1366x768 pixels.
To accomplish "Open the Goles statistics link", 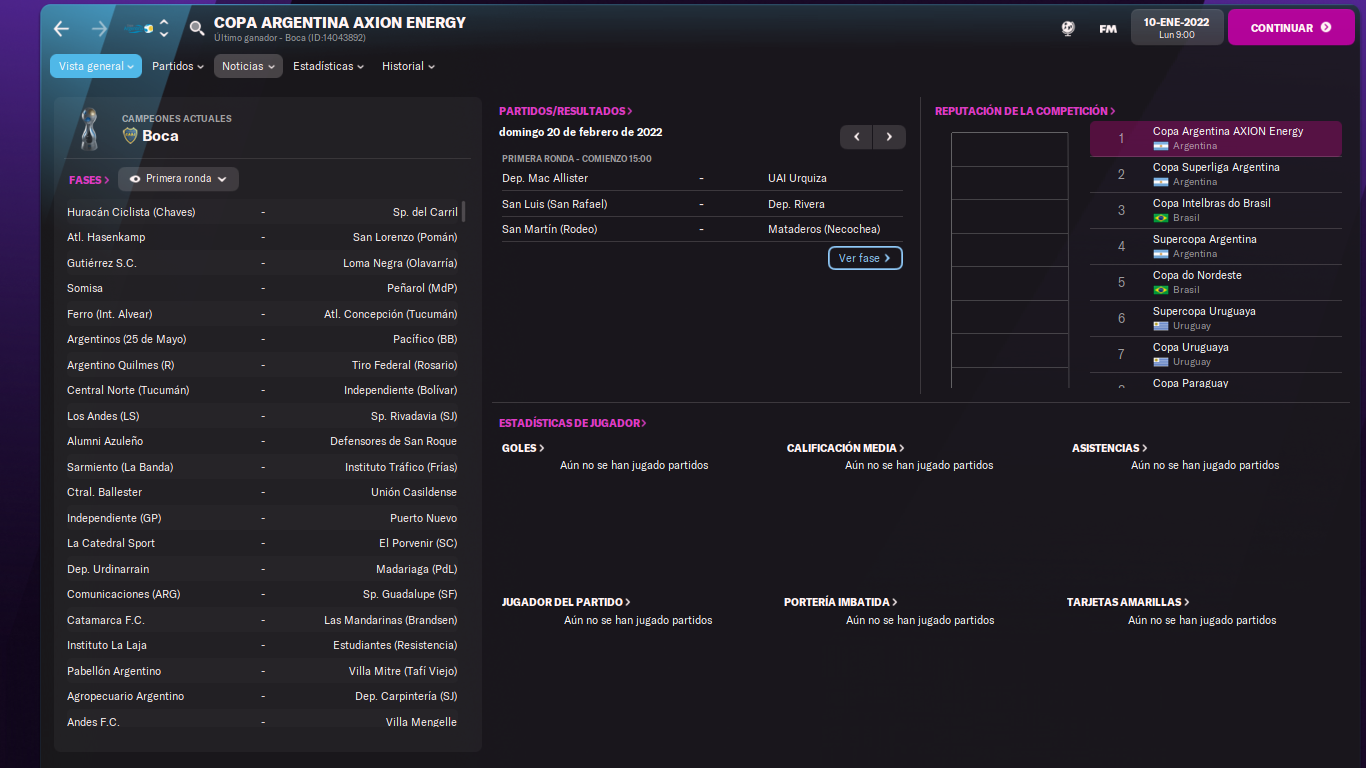I will (523, 448).
